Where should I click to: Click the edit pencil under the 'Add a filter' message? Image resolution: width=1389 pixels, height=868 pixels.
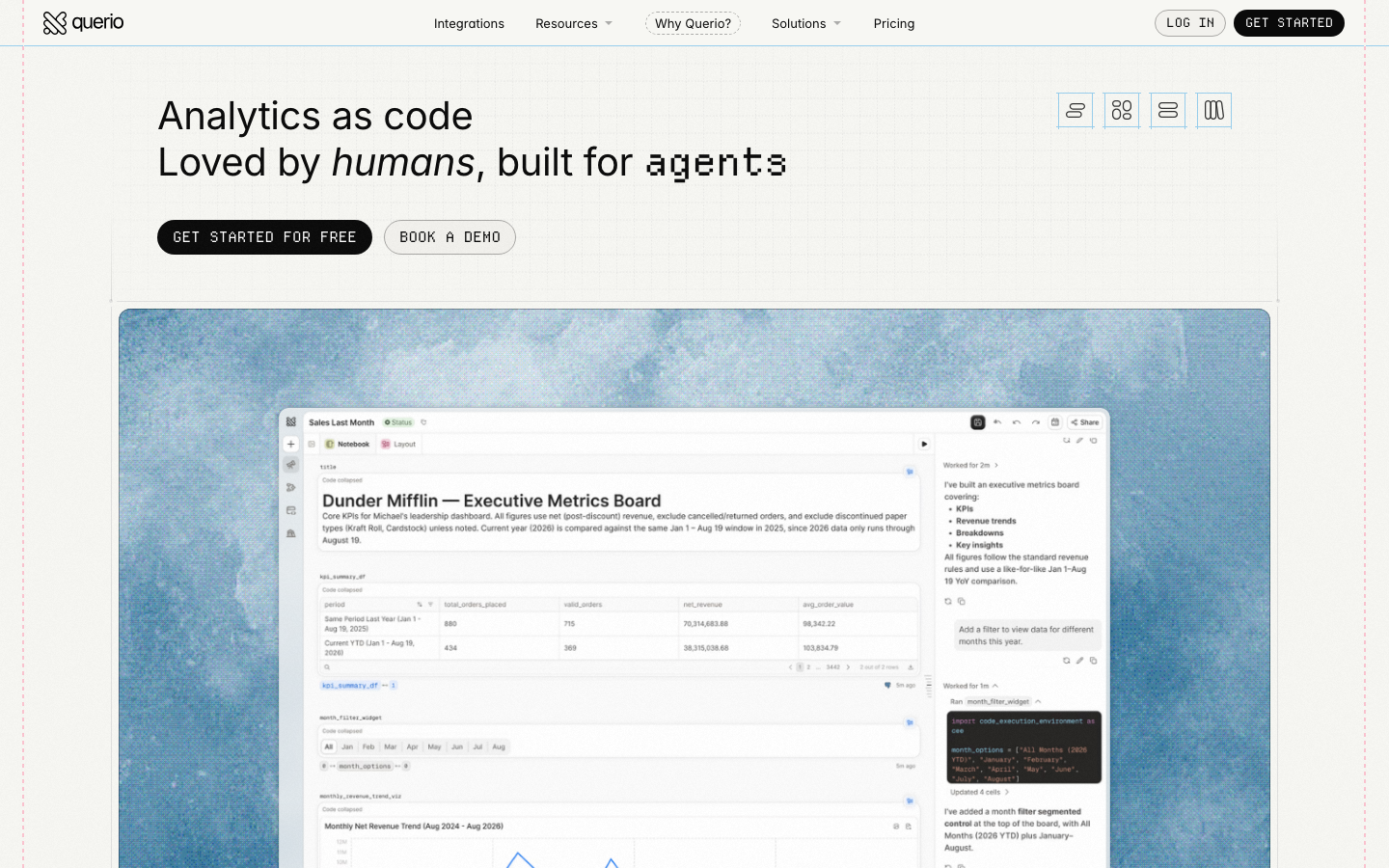point(1079,661)
